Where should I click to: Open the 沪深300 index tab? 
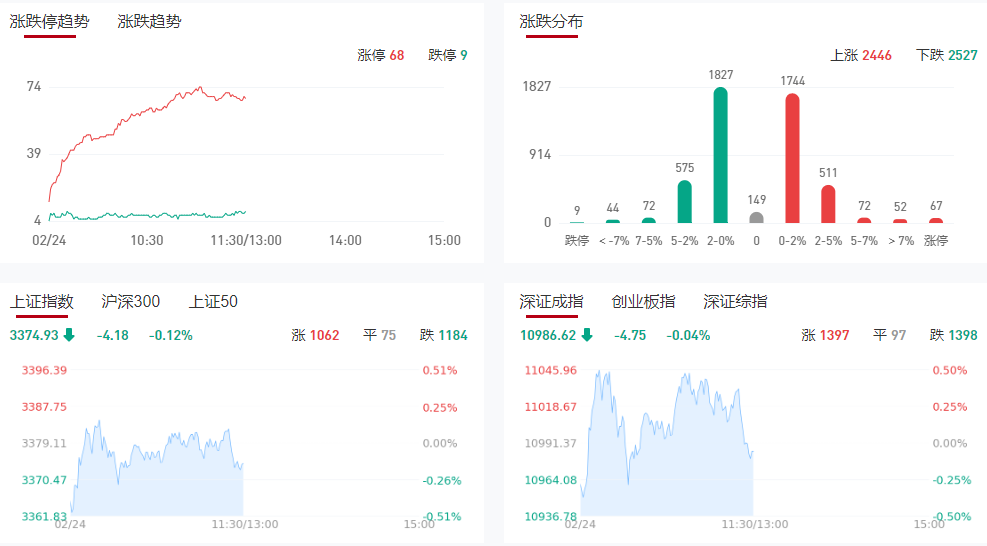pos(130,302)
